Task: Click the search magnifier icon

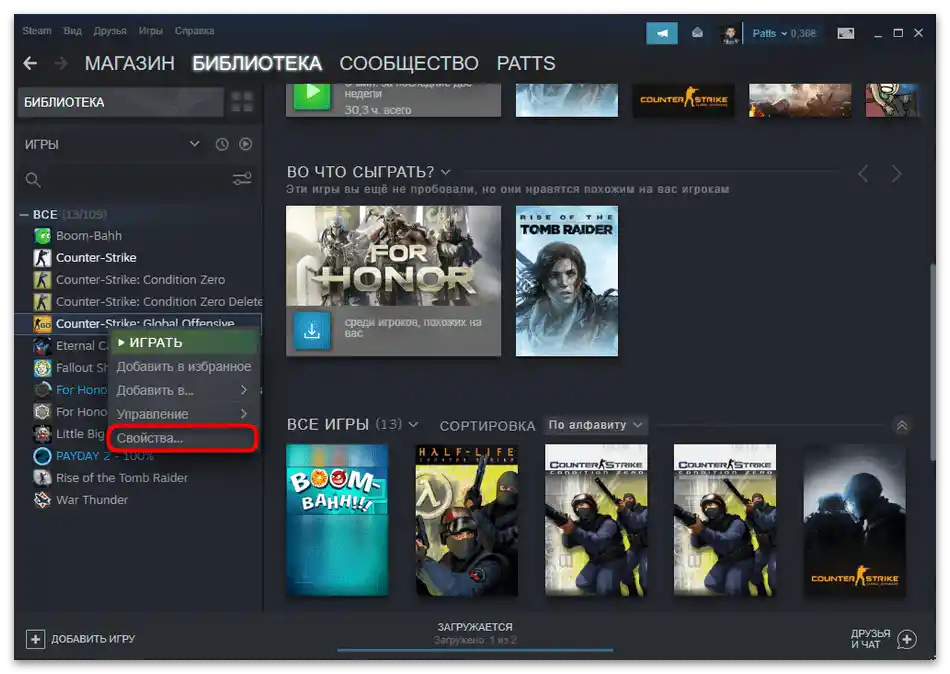Action: tap(33, 180)
